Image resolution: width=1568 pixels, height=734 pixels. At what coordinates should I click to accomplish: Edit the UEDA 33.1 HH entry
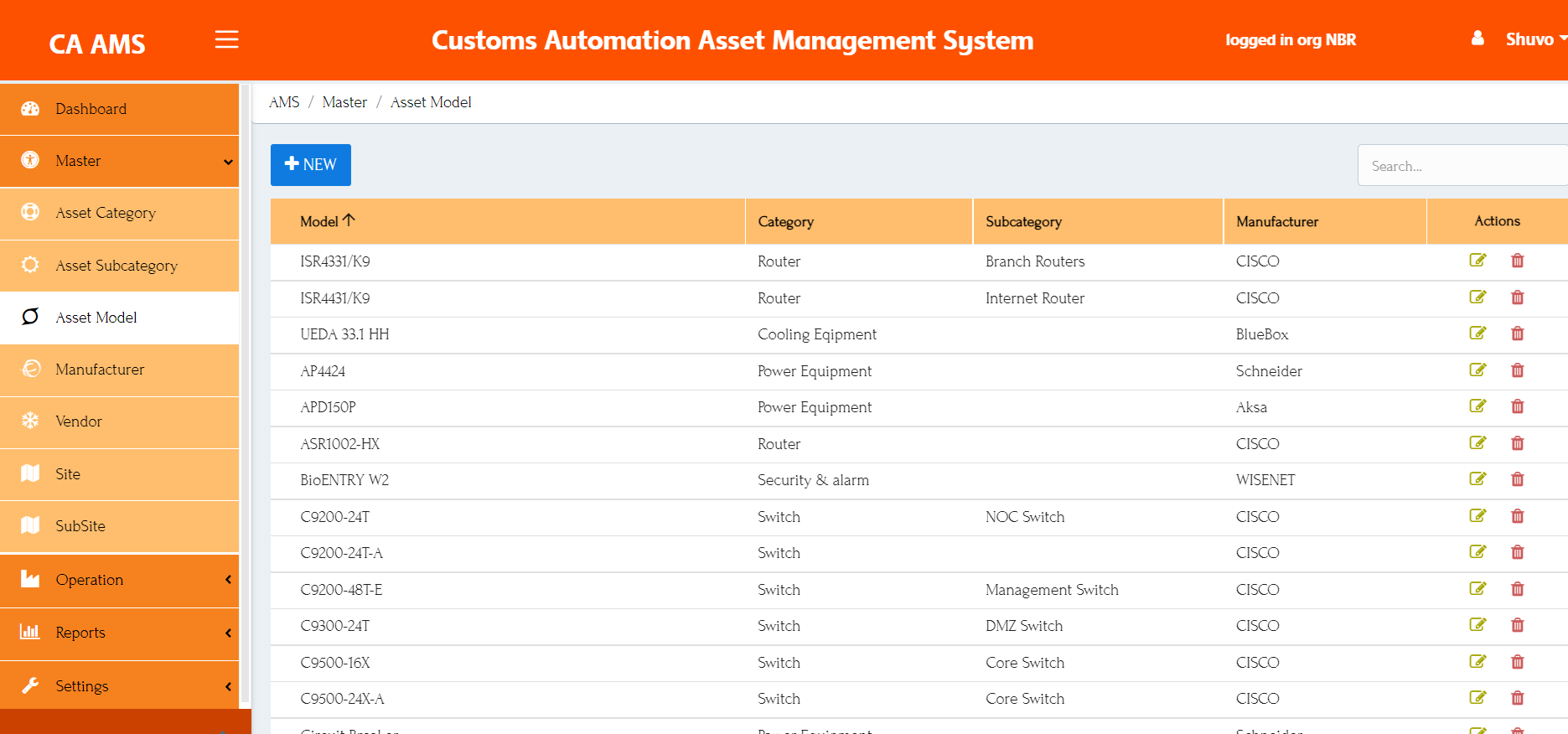pos(1477,333)
